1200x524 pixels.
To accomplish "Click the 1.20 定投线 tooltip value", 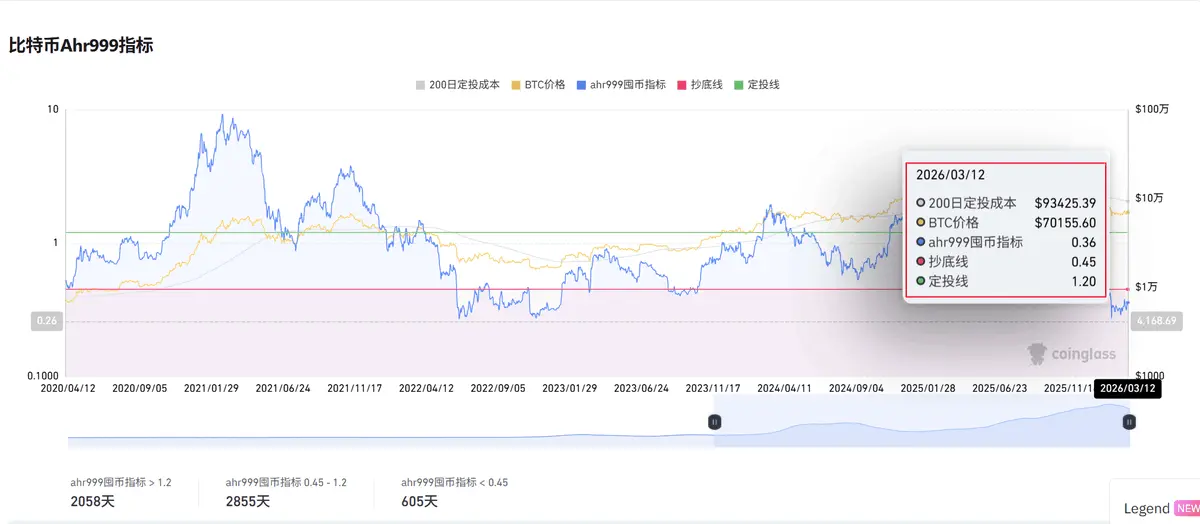I will (x=1084, y=282).
